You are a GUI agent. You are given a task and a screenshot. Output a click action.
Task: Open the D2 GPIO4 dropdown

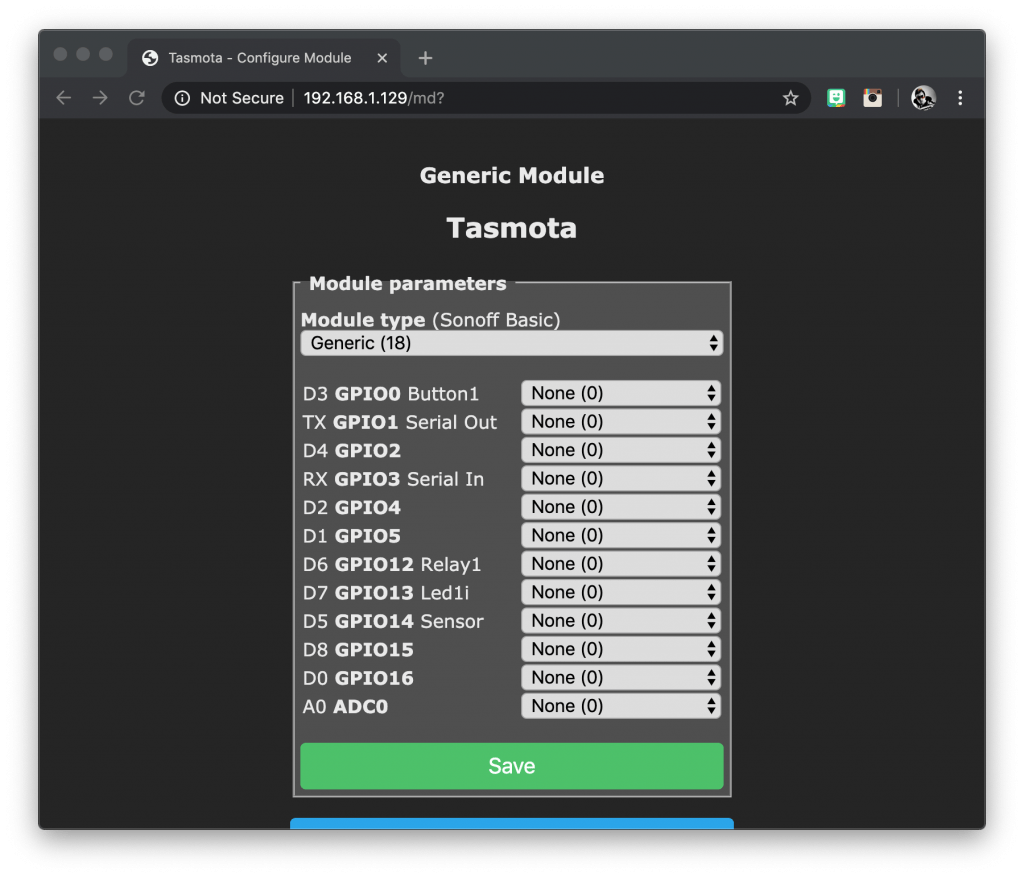pyautogui.click(x=620, y=507)
